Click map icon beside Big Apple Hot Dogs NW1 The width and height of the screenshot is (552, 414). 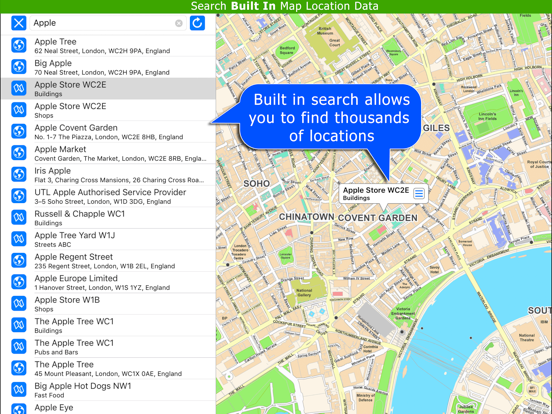(19, 389)
